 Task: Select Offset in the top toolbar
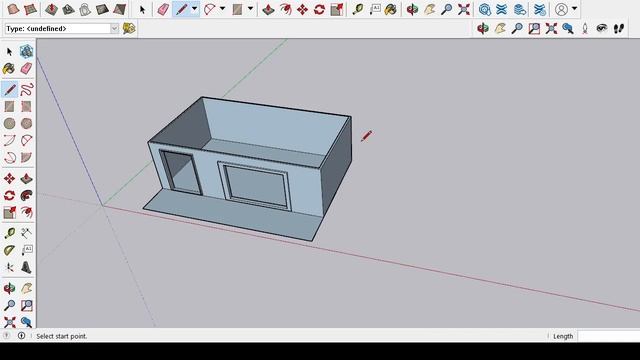pos(285,9)
